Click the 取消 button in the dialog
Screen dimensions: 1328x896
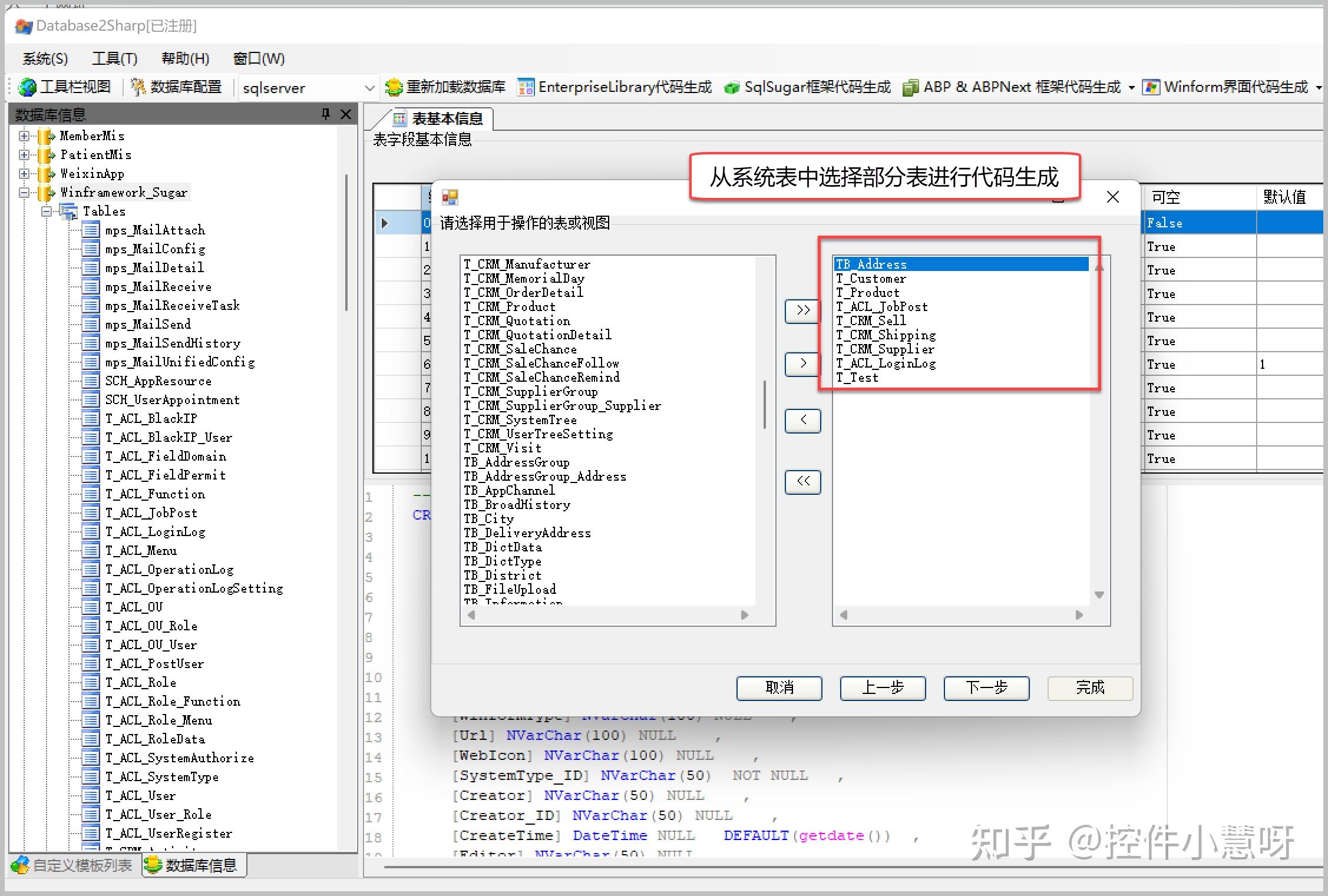pos(779,688)
